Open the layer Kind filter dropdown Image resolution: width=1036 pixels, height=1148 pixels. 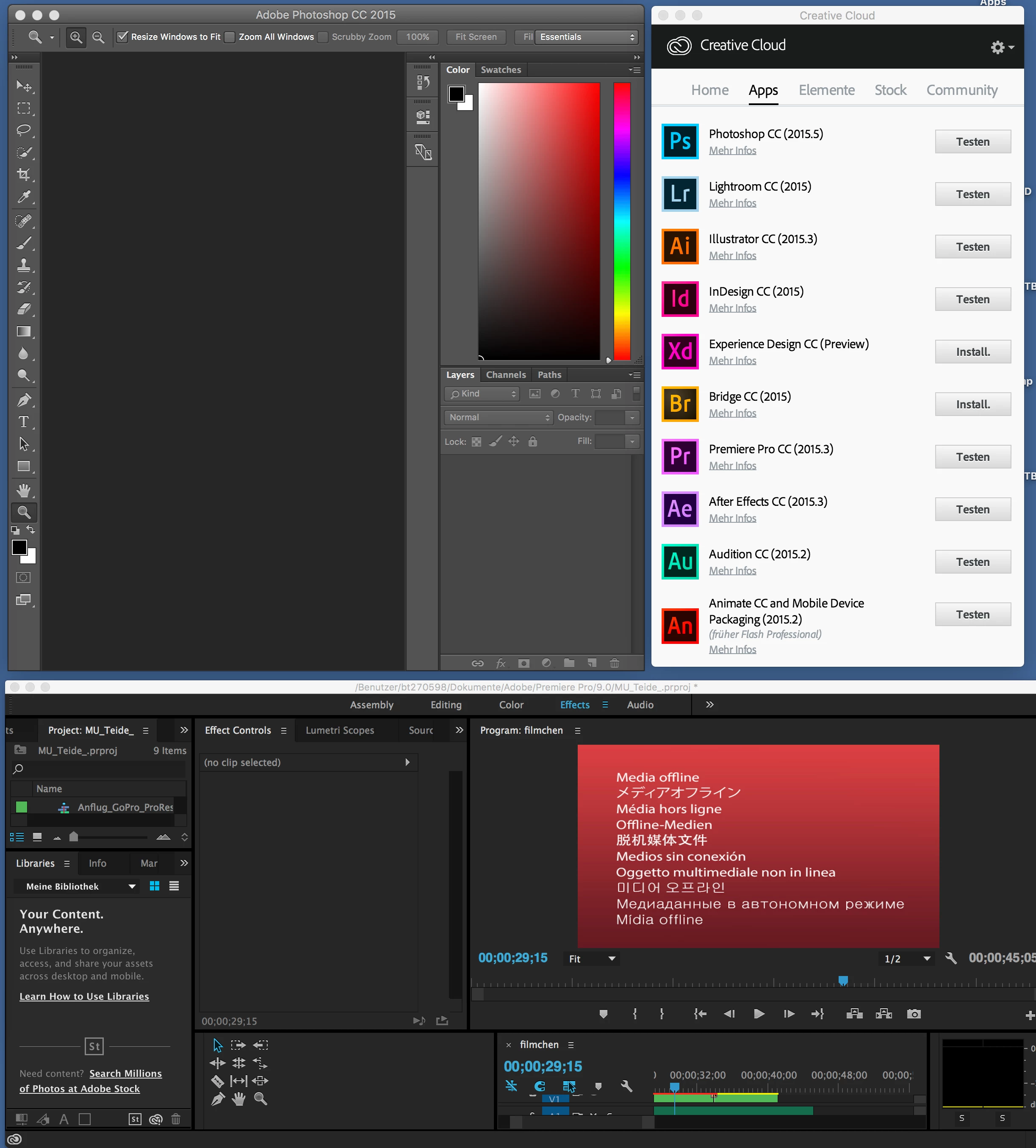coord(482,394)
